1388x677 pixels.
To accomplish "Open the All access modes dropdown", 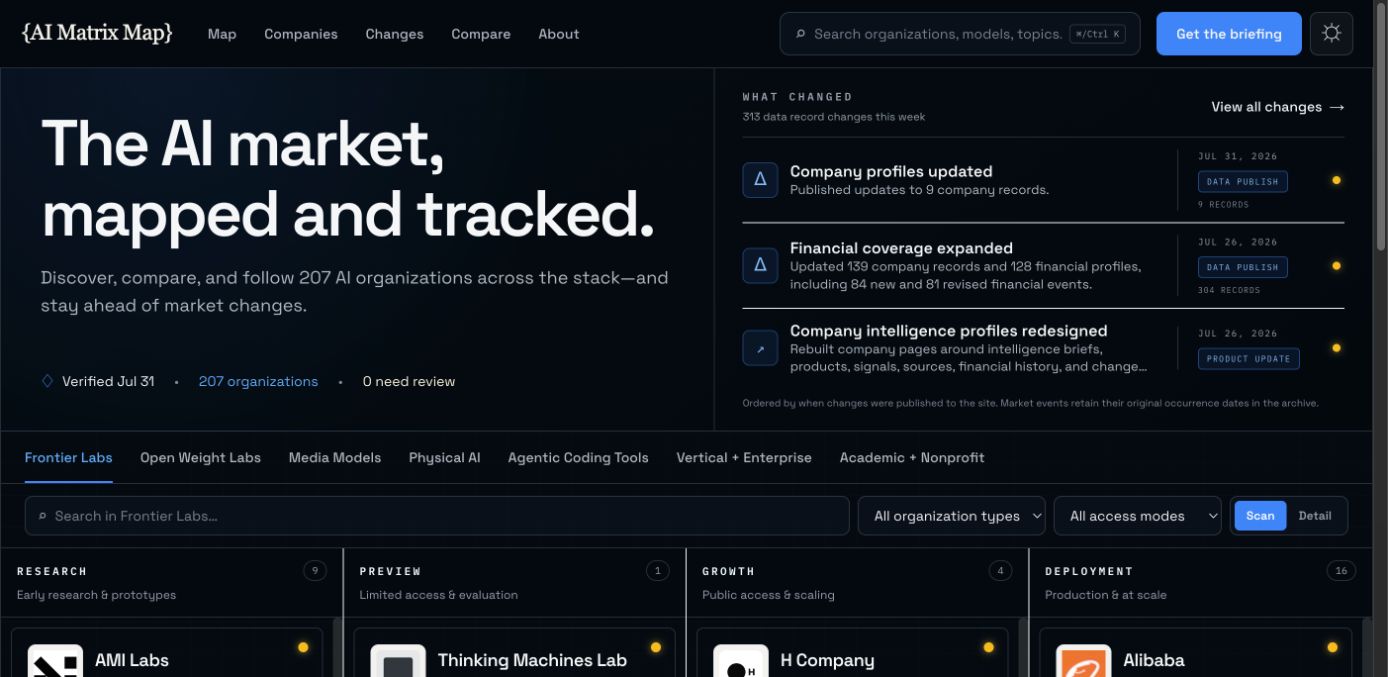I will [x=1138, y=516].
